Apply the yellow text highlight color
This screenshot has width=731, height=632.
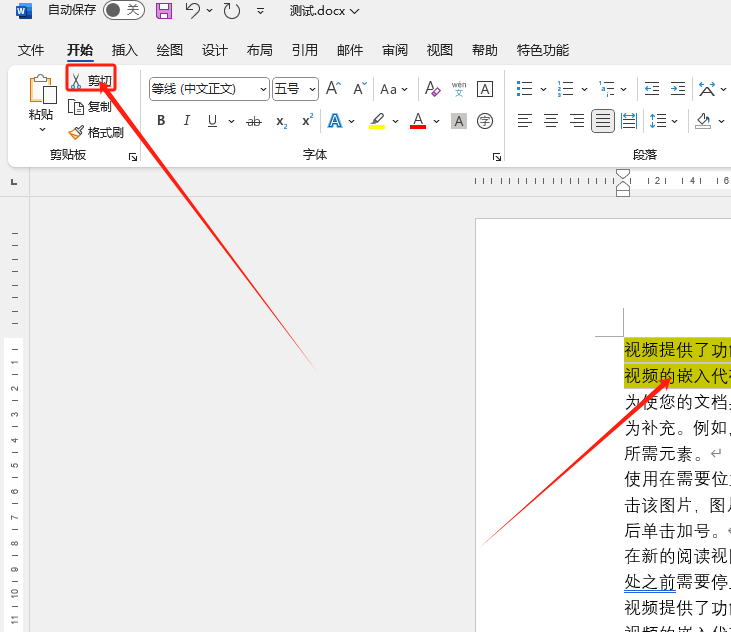(x=377, y=121)
